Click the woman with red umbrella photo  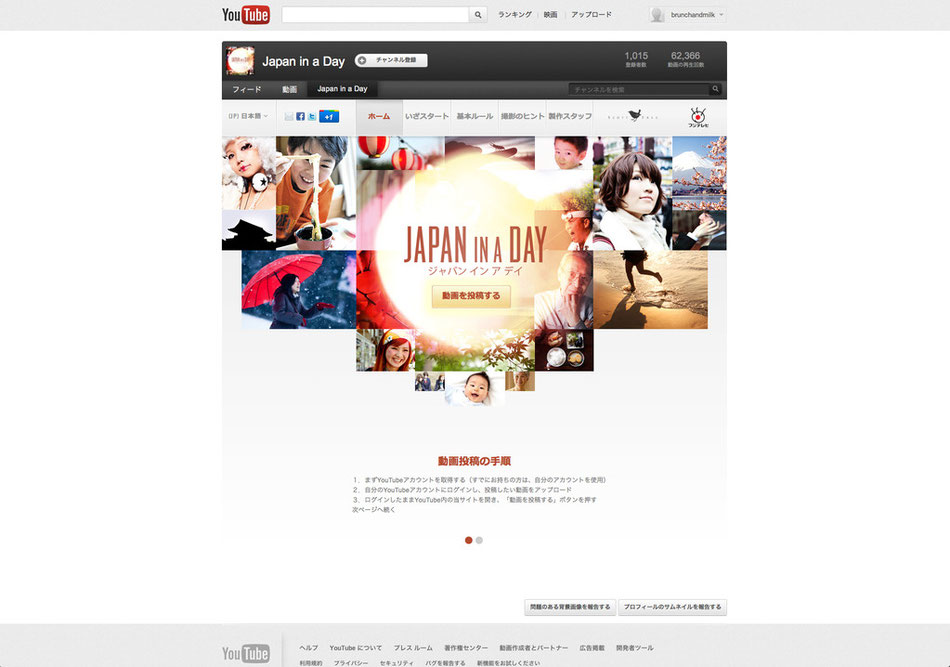pos(299,290)
